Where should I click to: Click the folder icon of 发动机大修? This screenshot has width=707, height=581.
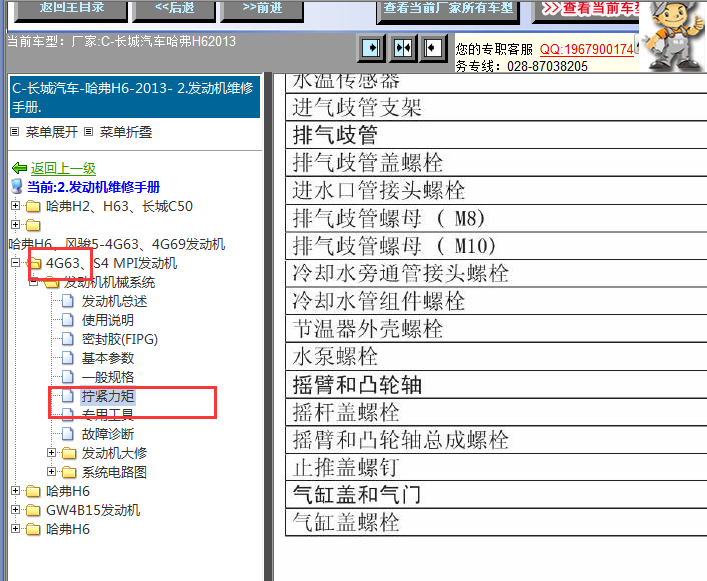tap(69, 453)
